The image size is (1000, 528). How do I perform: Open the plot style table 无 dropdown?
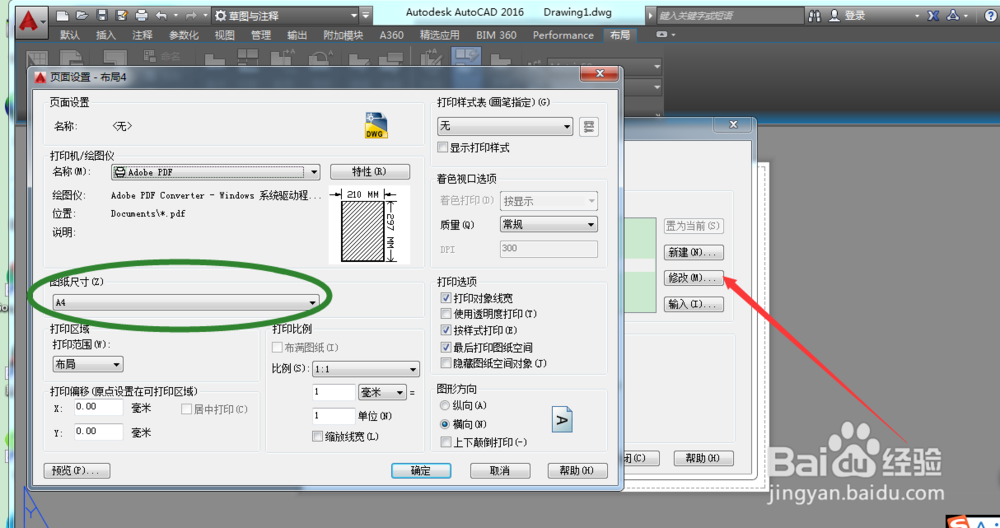505,126
